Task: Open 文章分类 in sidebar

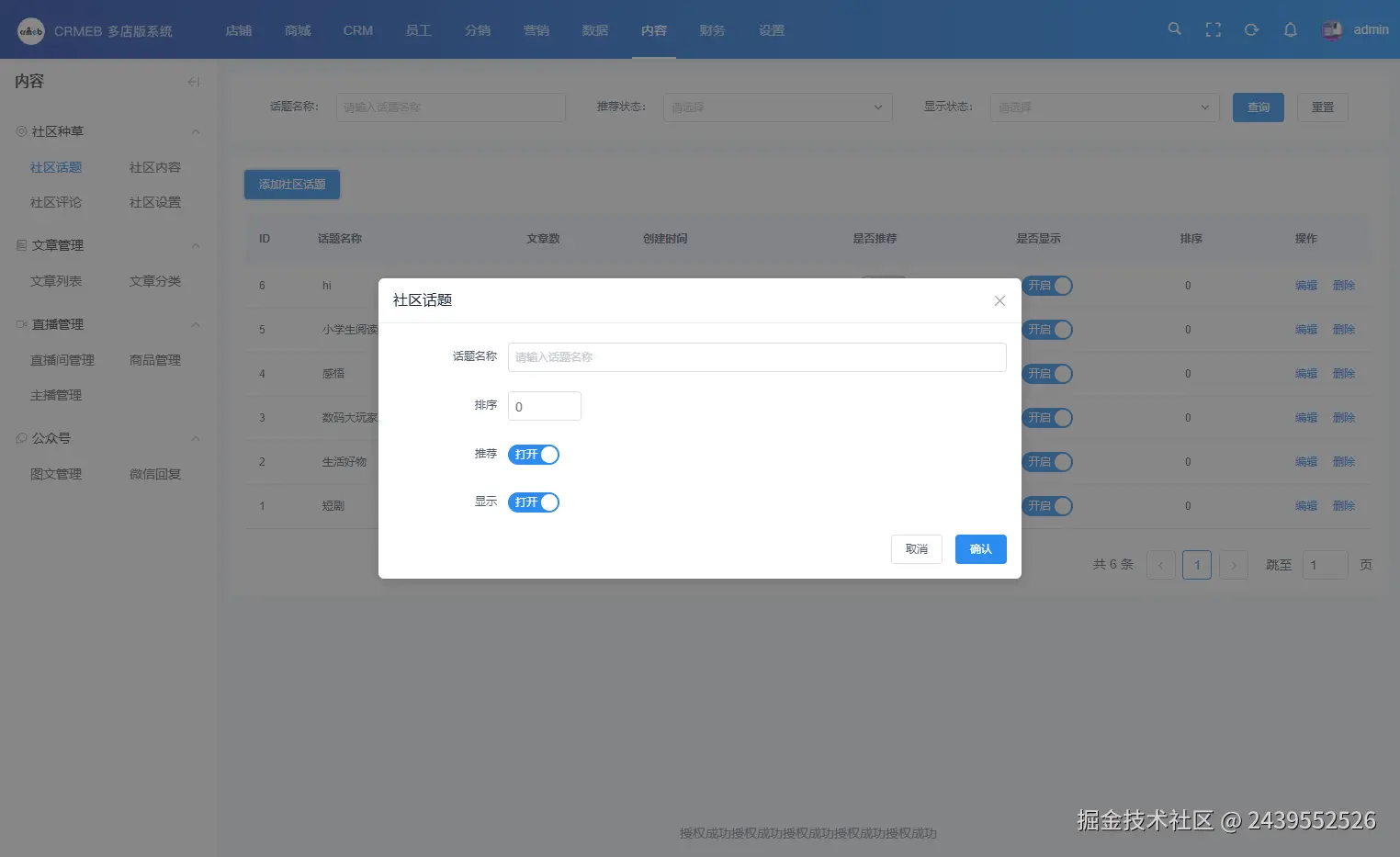Action: click(x=155, y=281)
